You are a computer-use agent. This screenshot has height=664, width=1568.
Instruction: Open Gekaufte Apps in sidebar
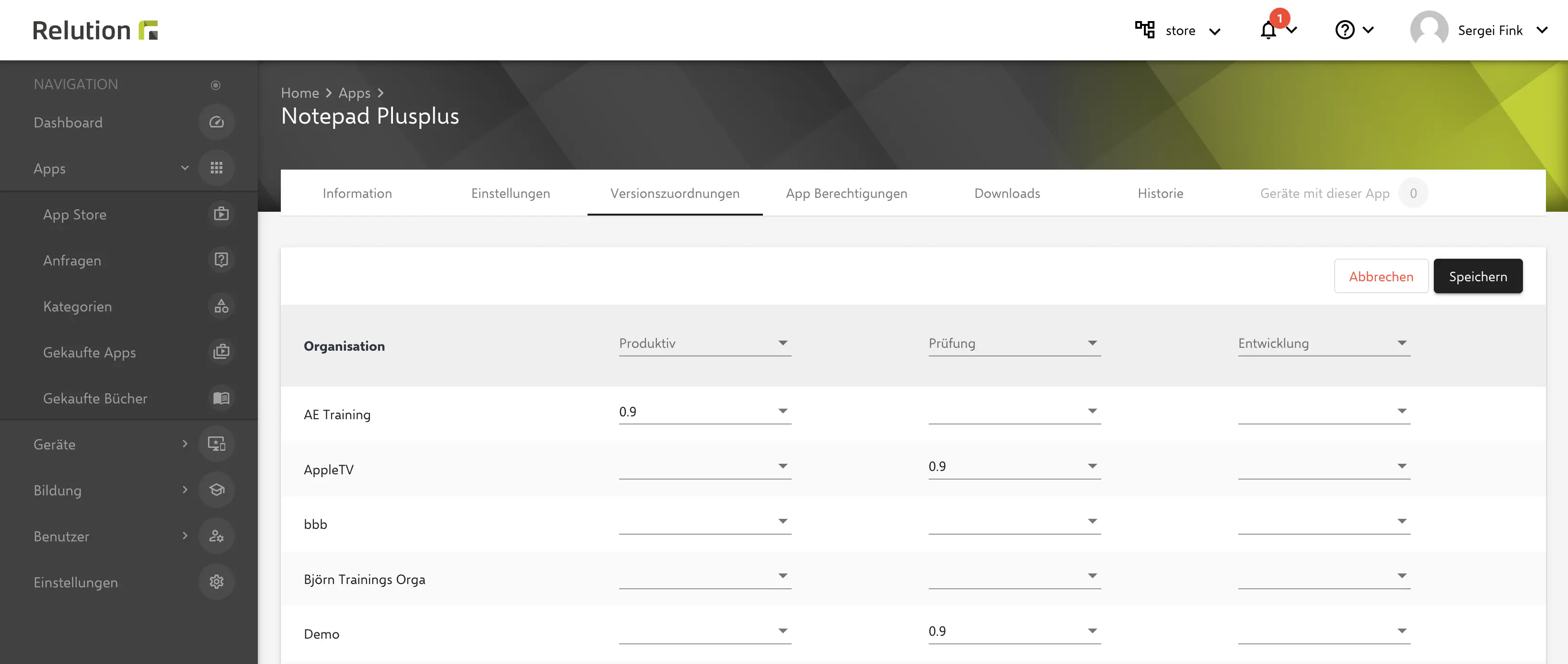[90, 353]
